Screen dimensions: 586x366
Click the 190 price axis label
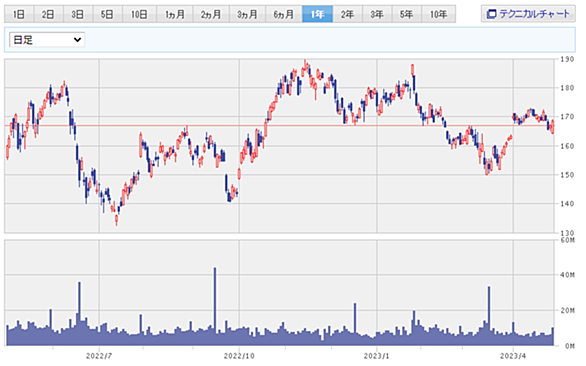[x=567, y=59]
